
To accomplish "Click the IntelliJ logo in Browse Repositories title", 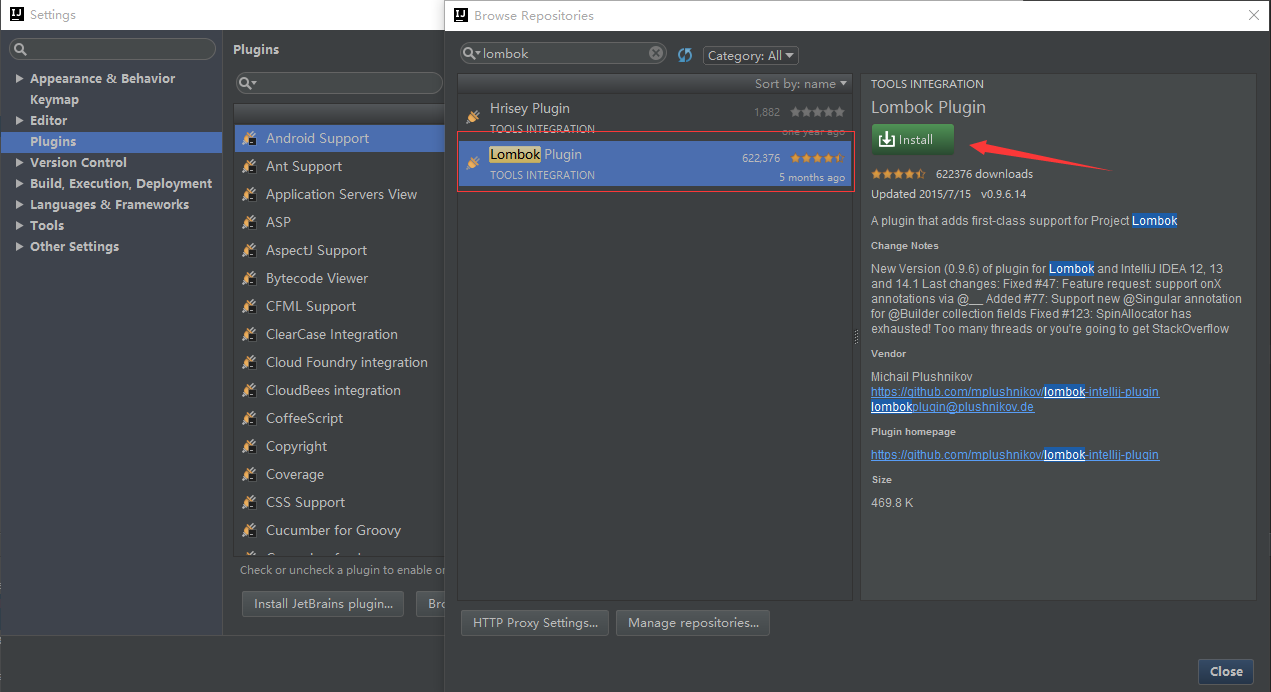I will tap(461, 14).
